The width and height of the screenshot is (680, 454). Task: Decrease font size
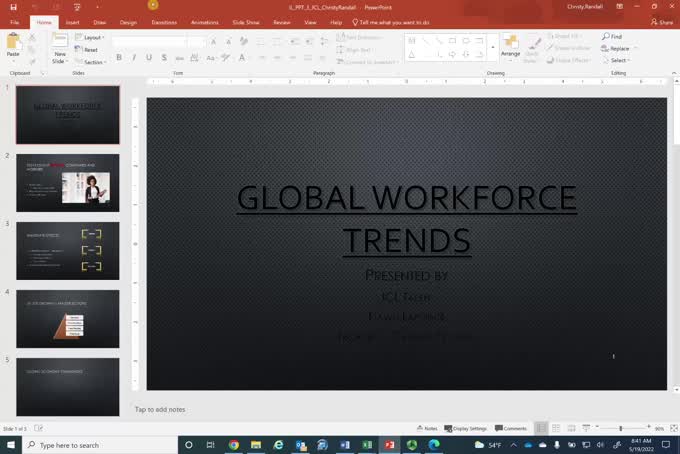228,42
